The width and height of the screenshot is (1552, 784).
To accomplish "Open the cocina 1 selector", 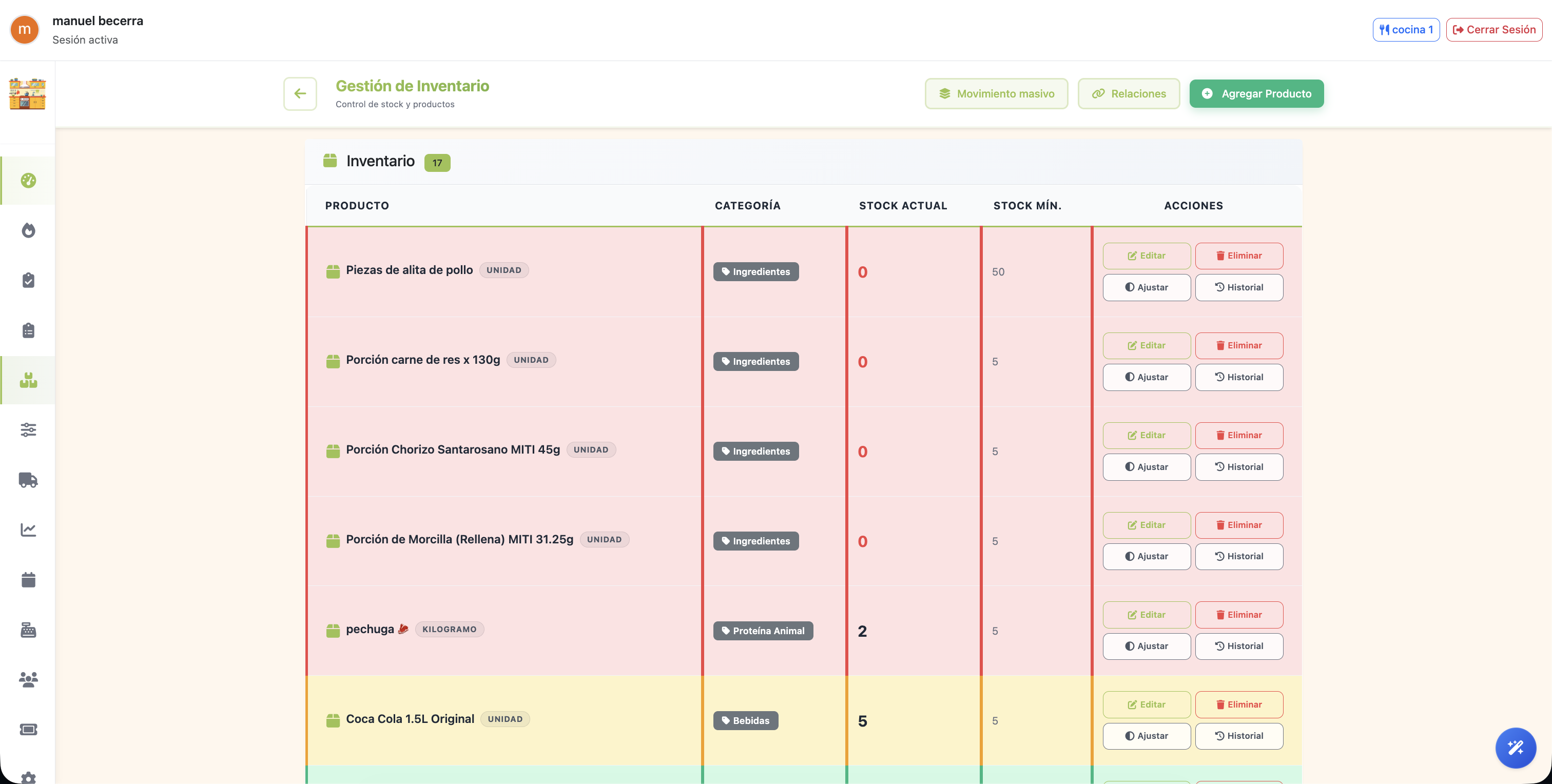I will pyautogui.click(x=1406, y=30).
